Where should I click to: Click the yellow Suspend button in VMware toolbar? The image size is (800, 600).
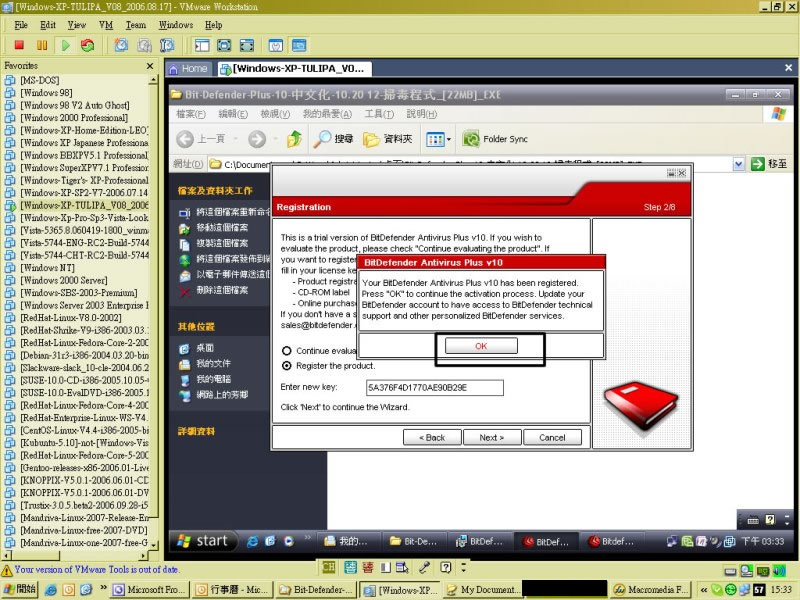tap(42, 45)
